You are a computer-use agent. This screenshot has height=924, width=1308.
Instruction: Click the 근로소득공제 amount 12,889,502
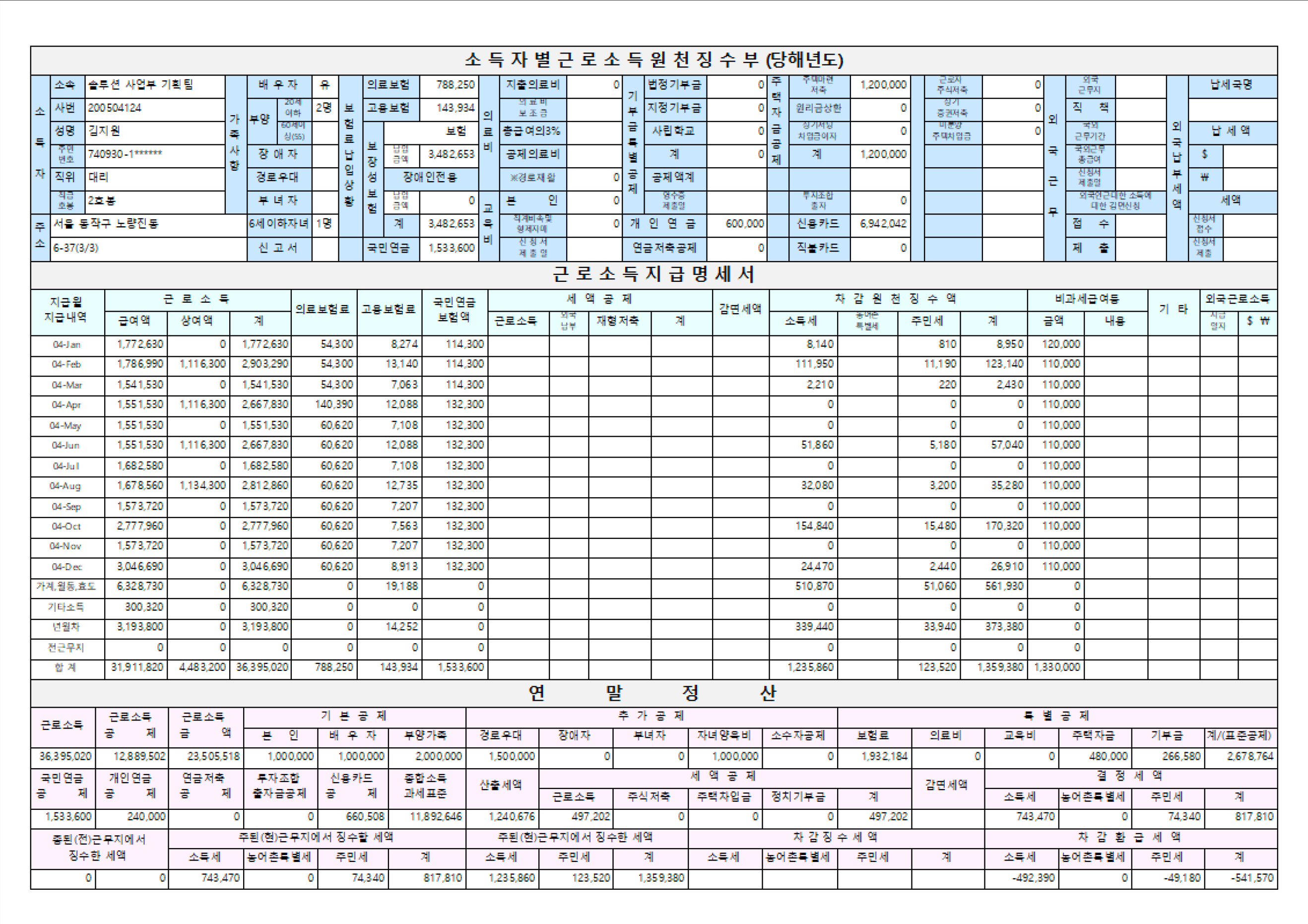(x=139, y=757)
